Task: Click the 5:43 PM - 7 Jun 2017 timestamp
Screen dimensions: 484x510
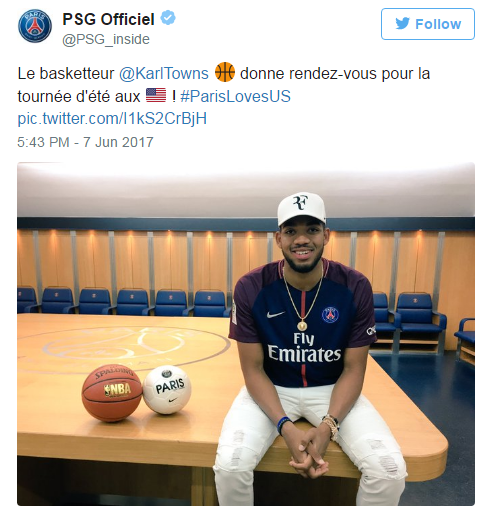Action: click(x=85, y=142)
